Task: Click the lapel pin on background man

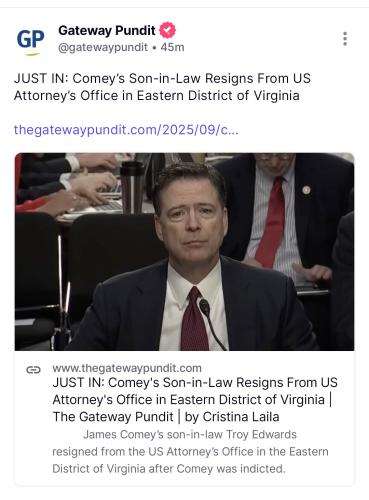Action: coord(306,190)
